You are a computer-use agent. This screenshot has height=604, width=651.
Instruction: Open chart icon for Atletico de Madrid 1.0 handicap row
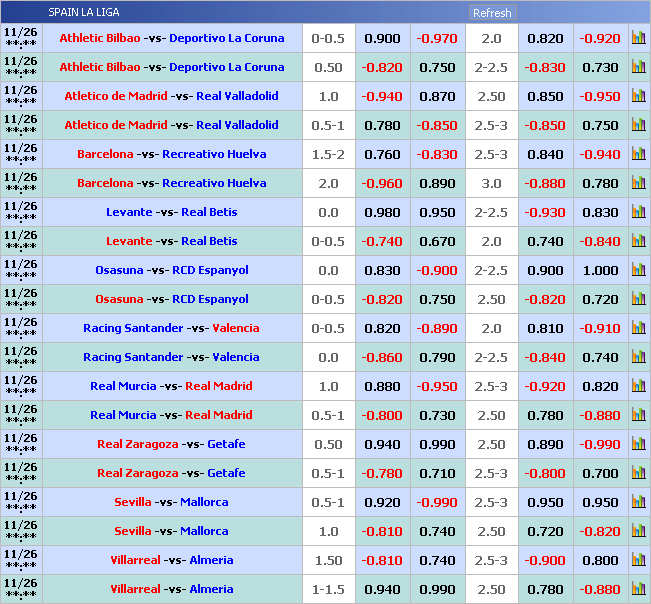pyautogui.click(x=638, y=96)
